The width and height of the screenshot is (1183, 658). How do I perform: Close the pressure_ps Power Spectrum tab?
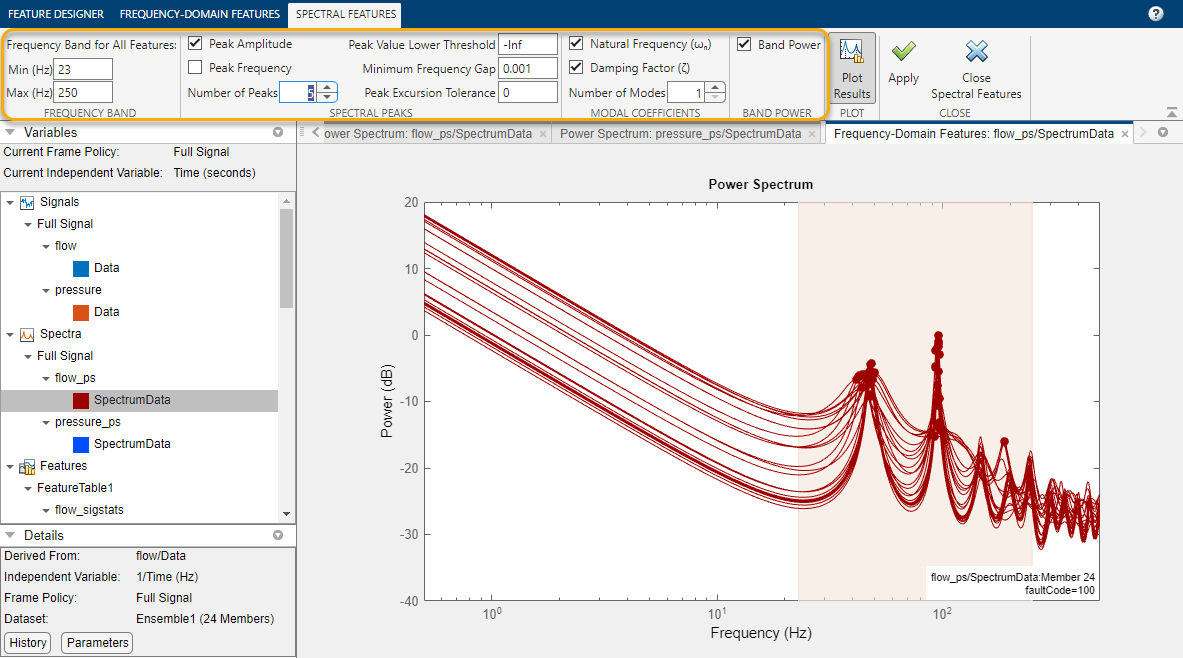click(812, 134)
